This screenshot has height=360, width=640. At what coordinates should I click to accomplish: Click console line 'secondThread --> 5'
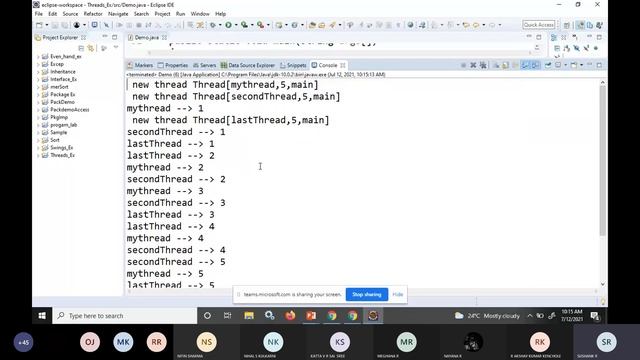coord(176,262)
